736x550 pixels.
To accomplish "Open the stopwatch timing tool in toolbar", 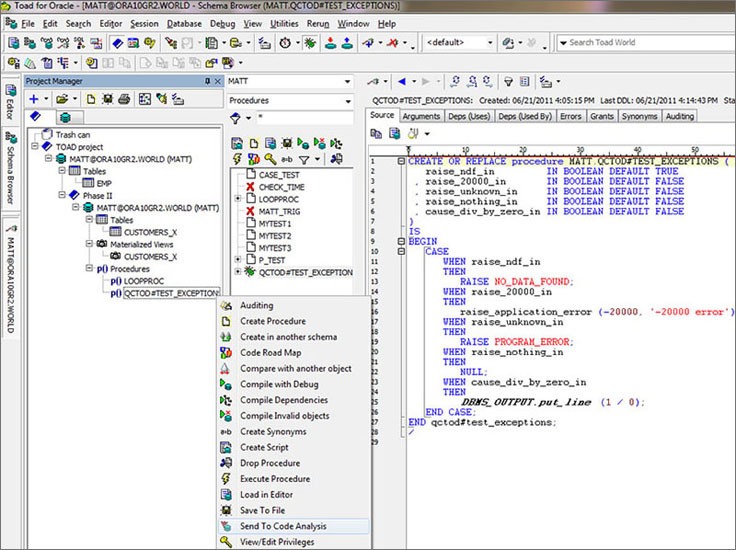I will click(x=285, y=43).
